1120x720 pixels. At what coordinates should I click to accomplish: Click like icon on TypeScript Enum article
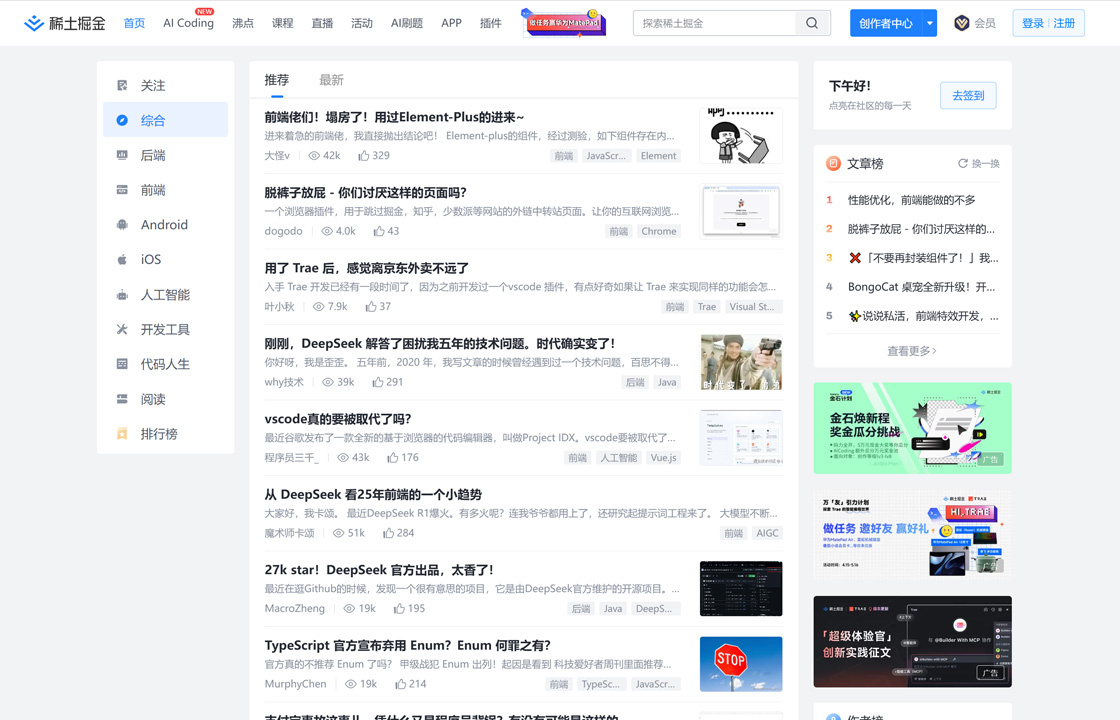tap(401, 684)
